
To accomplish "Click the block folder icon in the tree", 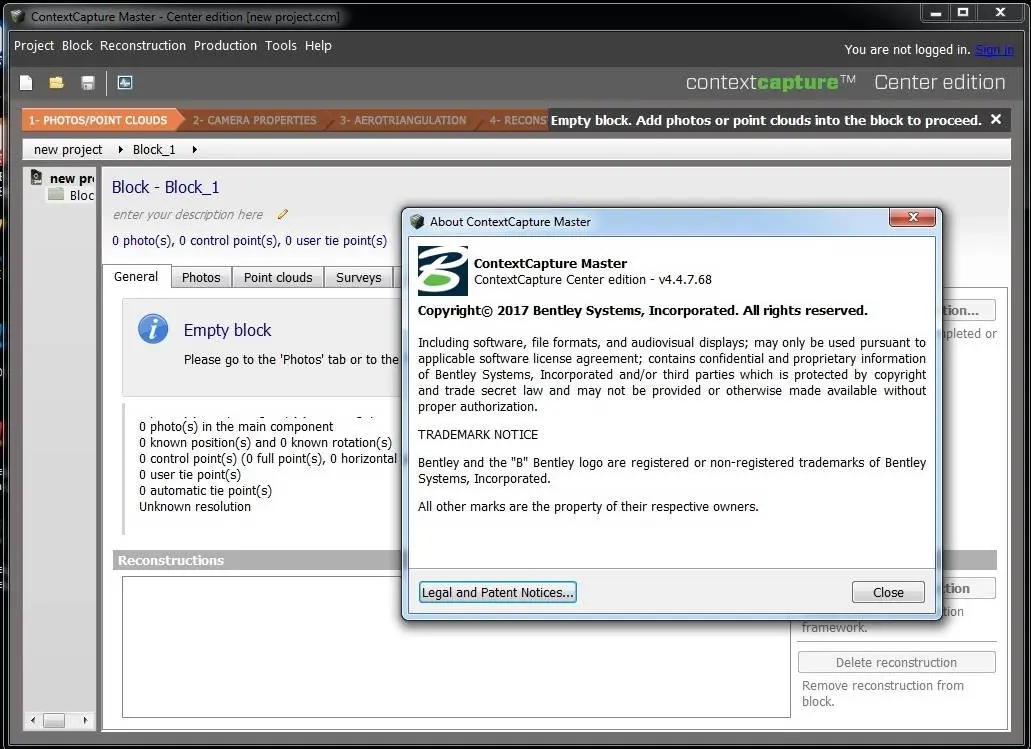I will [57, 195].
